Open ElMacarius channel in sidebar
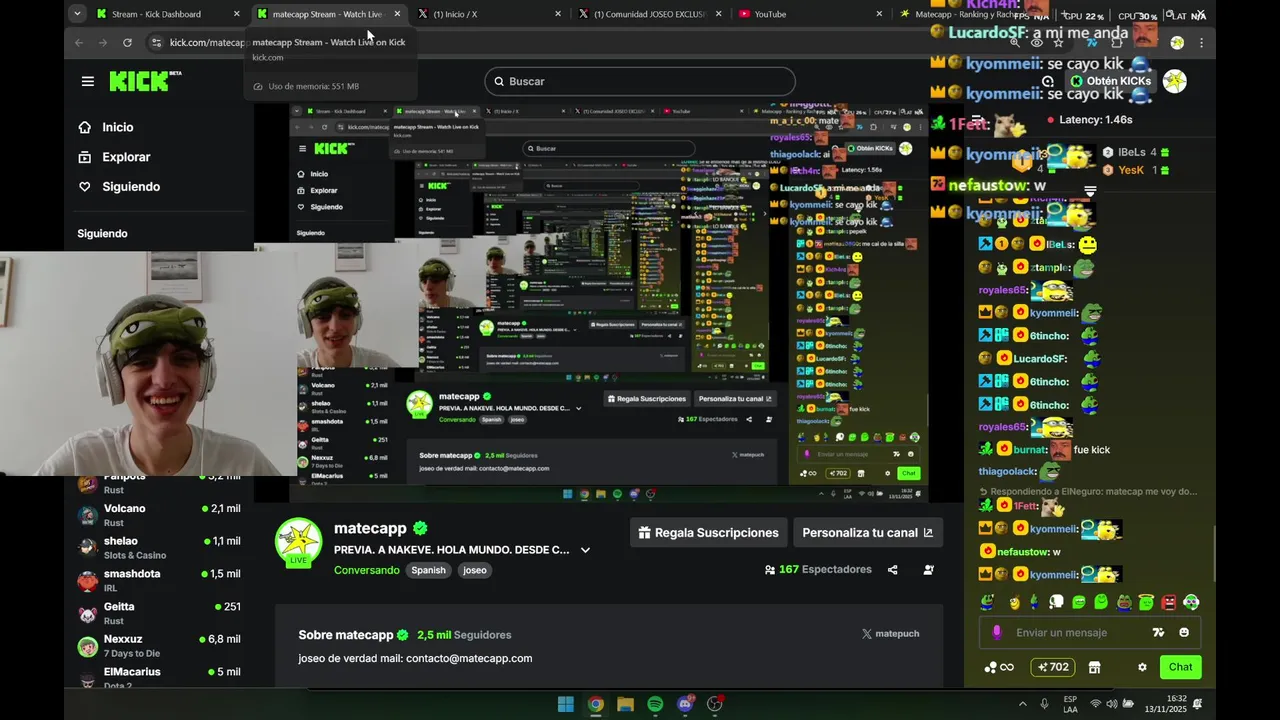 (159, 677)
